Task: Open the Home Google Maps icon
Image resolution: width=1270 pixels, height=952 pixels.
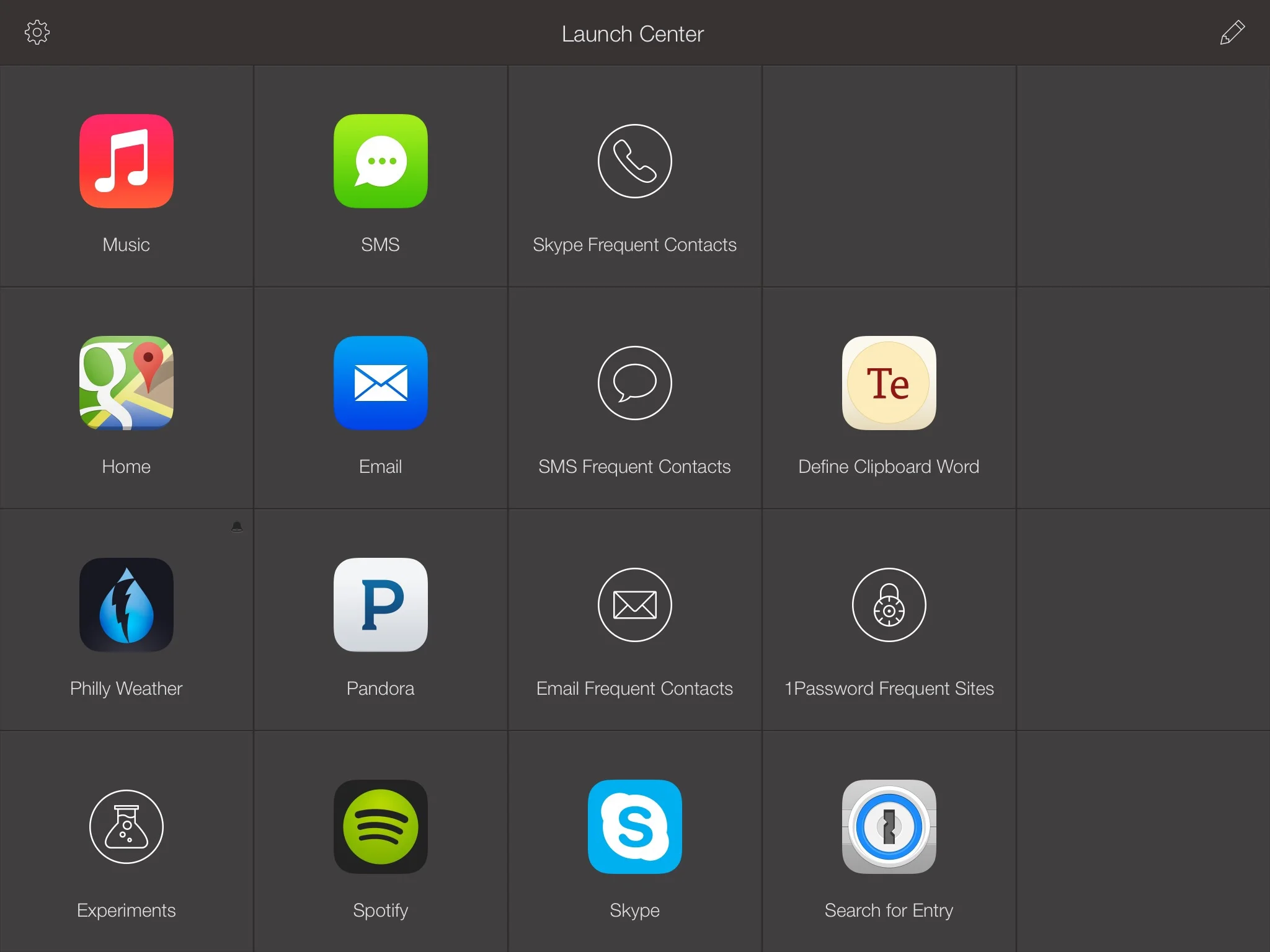Action: click(x=127, y=383)
